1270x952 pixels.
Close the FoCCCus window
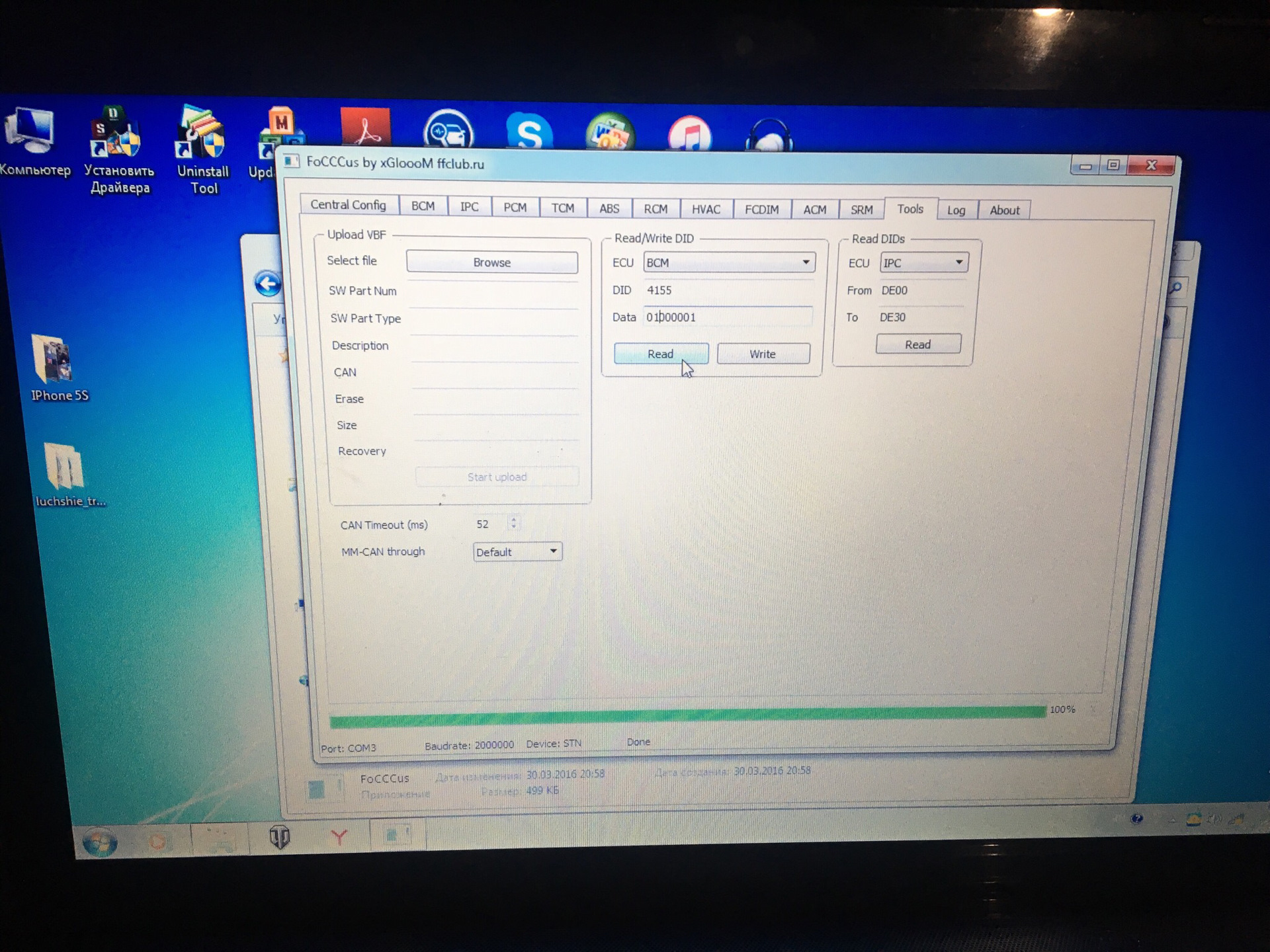tap(1151, 165)
